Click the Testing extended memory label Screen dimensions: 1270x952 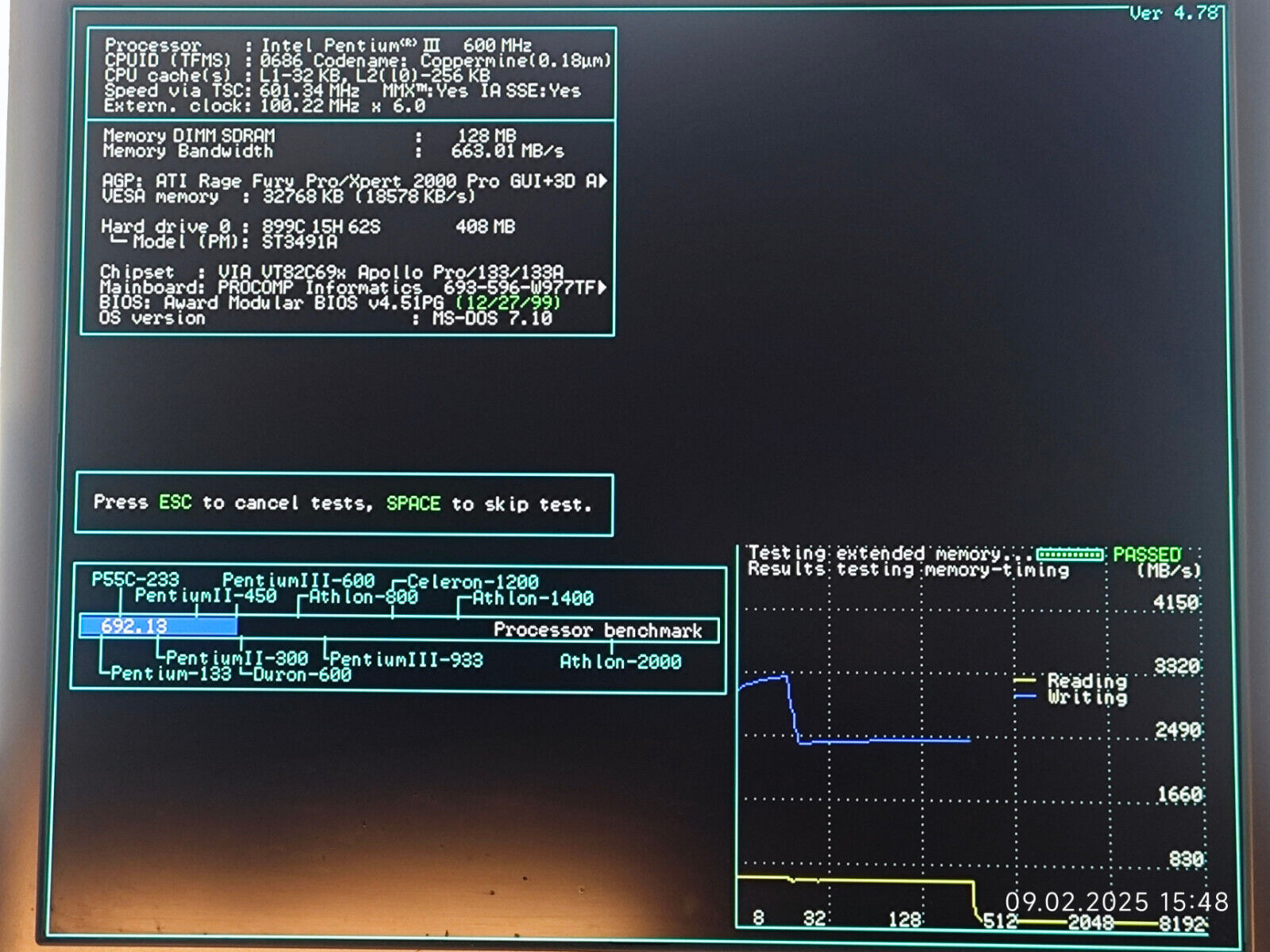[891, 553]
